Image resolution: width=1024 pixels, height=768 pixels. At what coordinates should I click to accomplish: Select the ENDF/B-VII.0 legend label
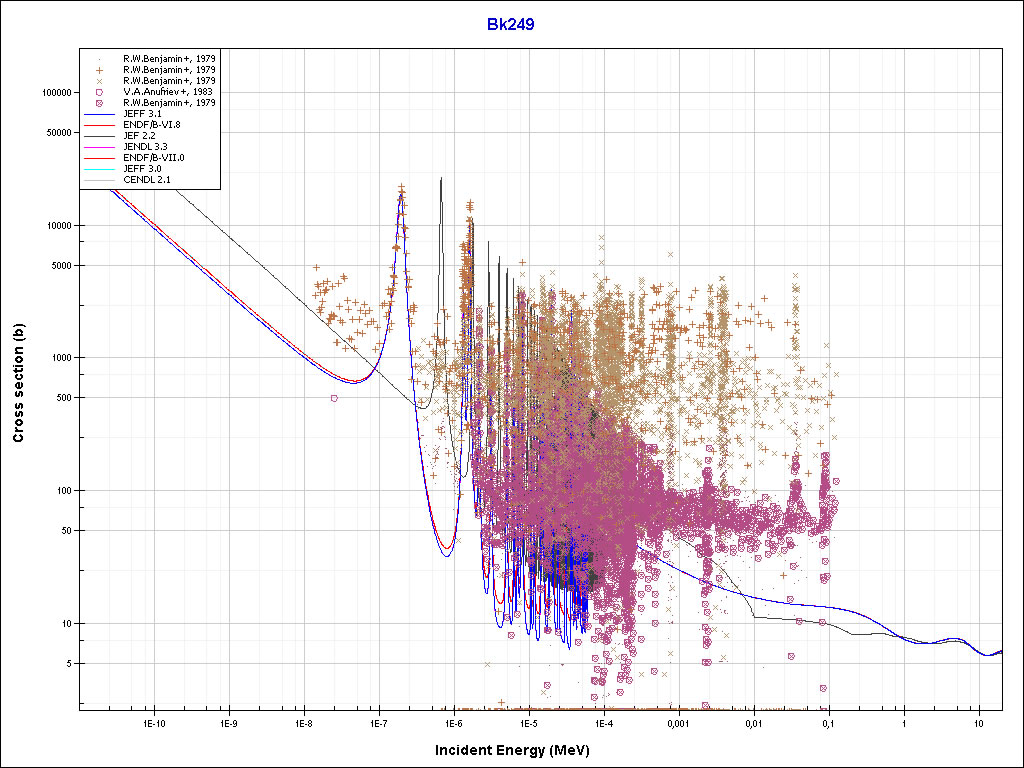152,157
